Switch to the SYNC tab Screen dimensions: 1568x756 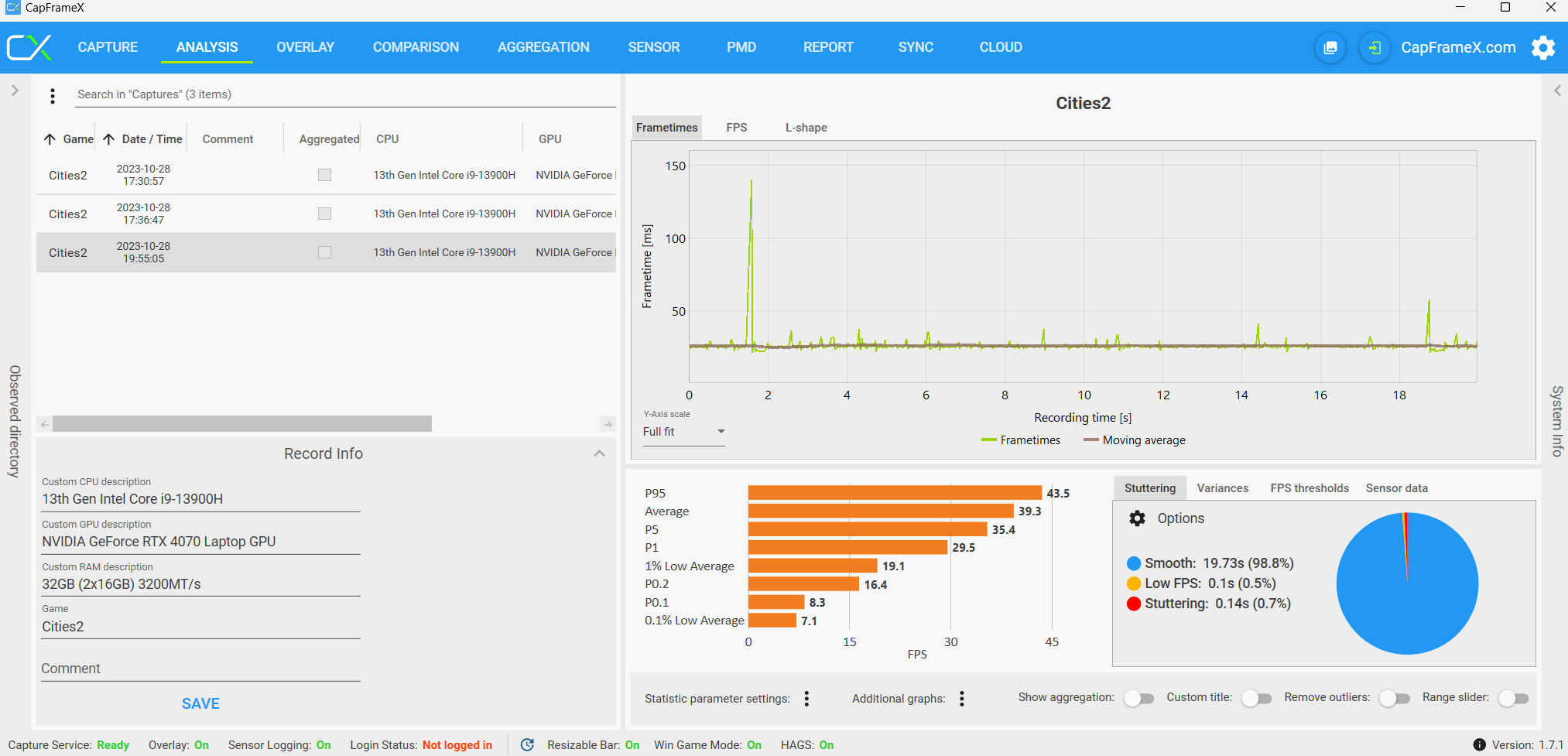click(916, 47)
